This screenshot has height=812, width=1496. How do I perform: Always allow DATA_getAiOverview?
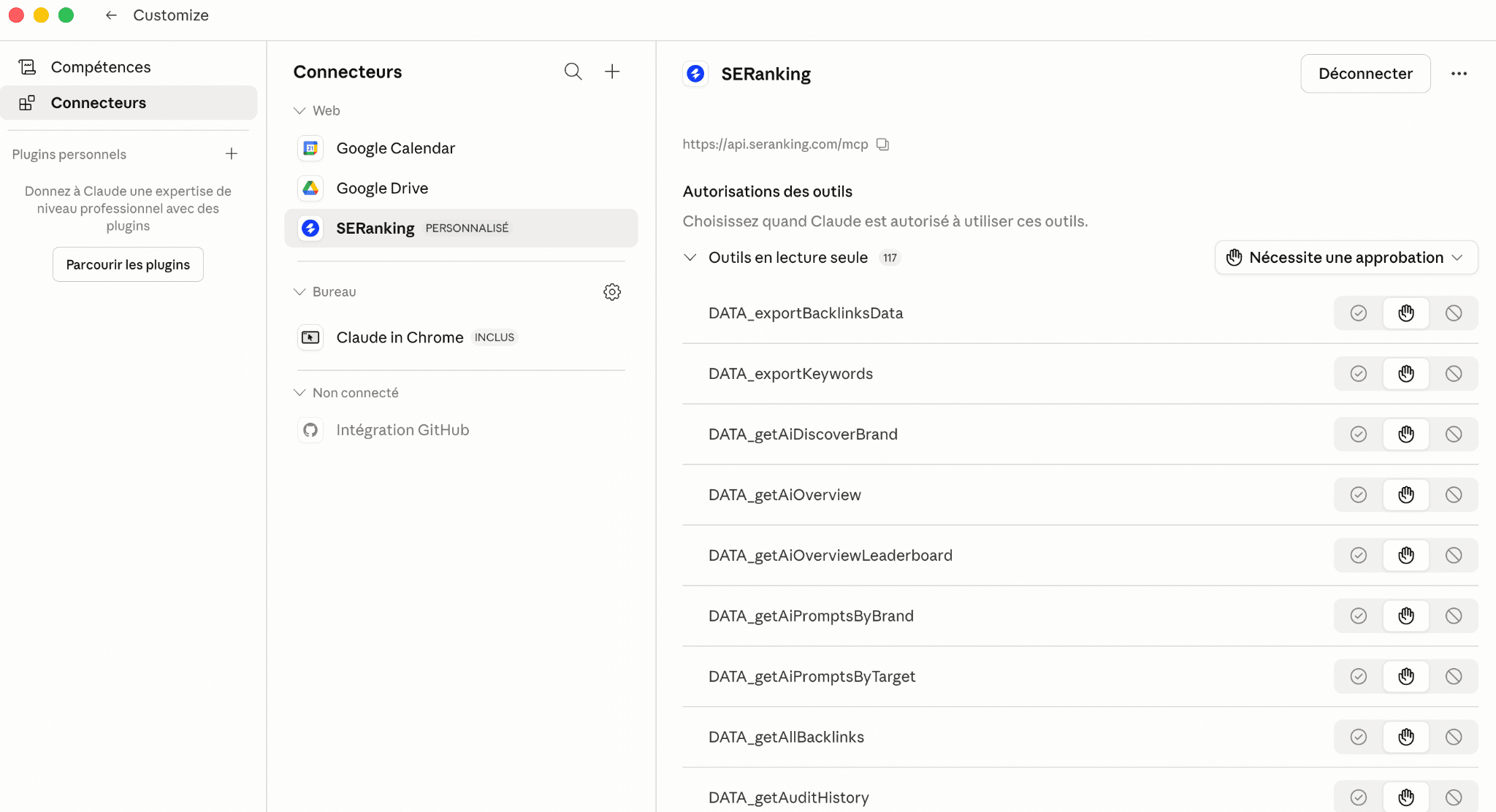point(1359,495)
